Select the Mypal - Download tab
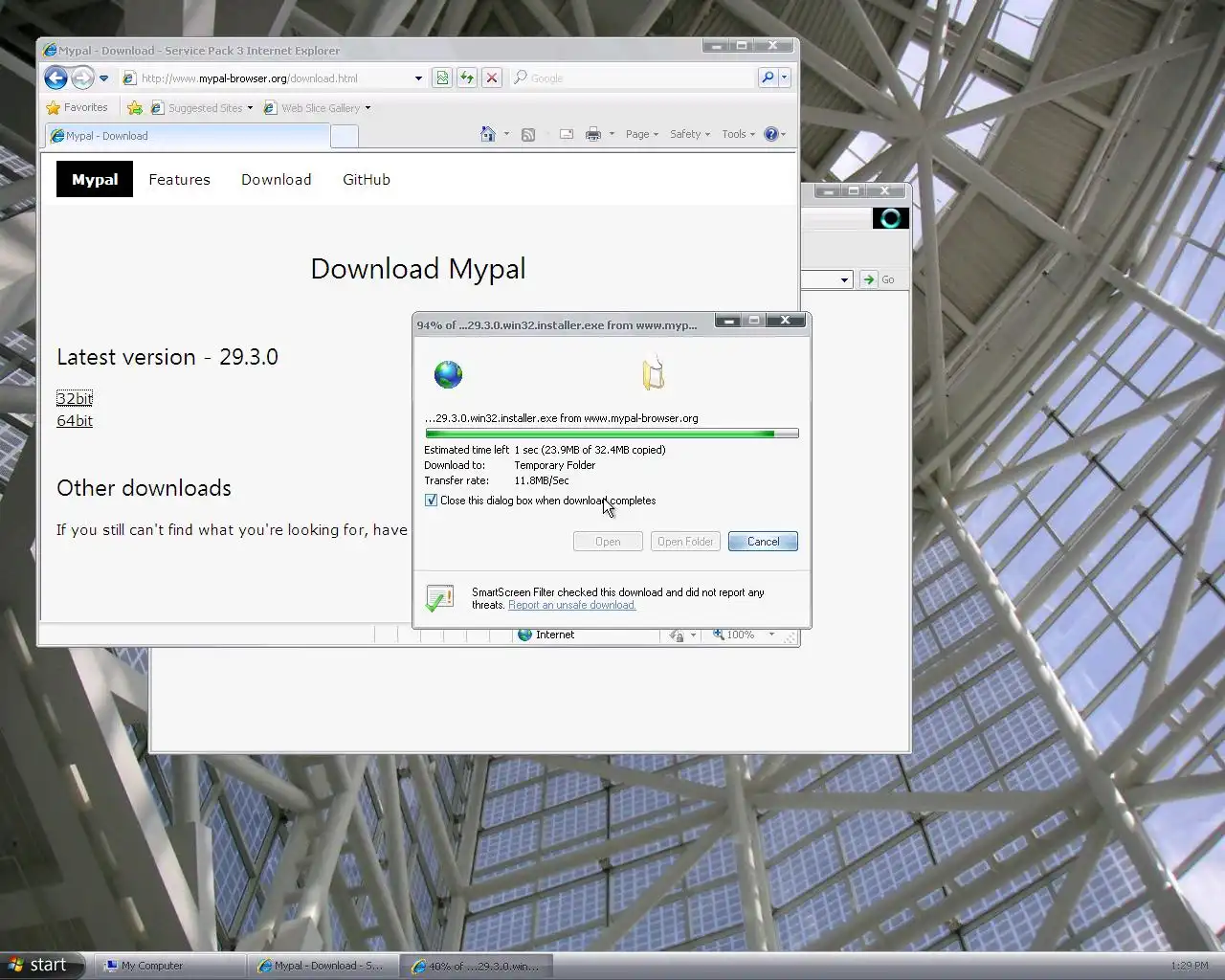1225x980 pixels. [187, 136]
